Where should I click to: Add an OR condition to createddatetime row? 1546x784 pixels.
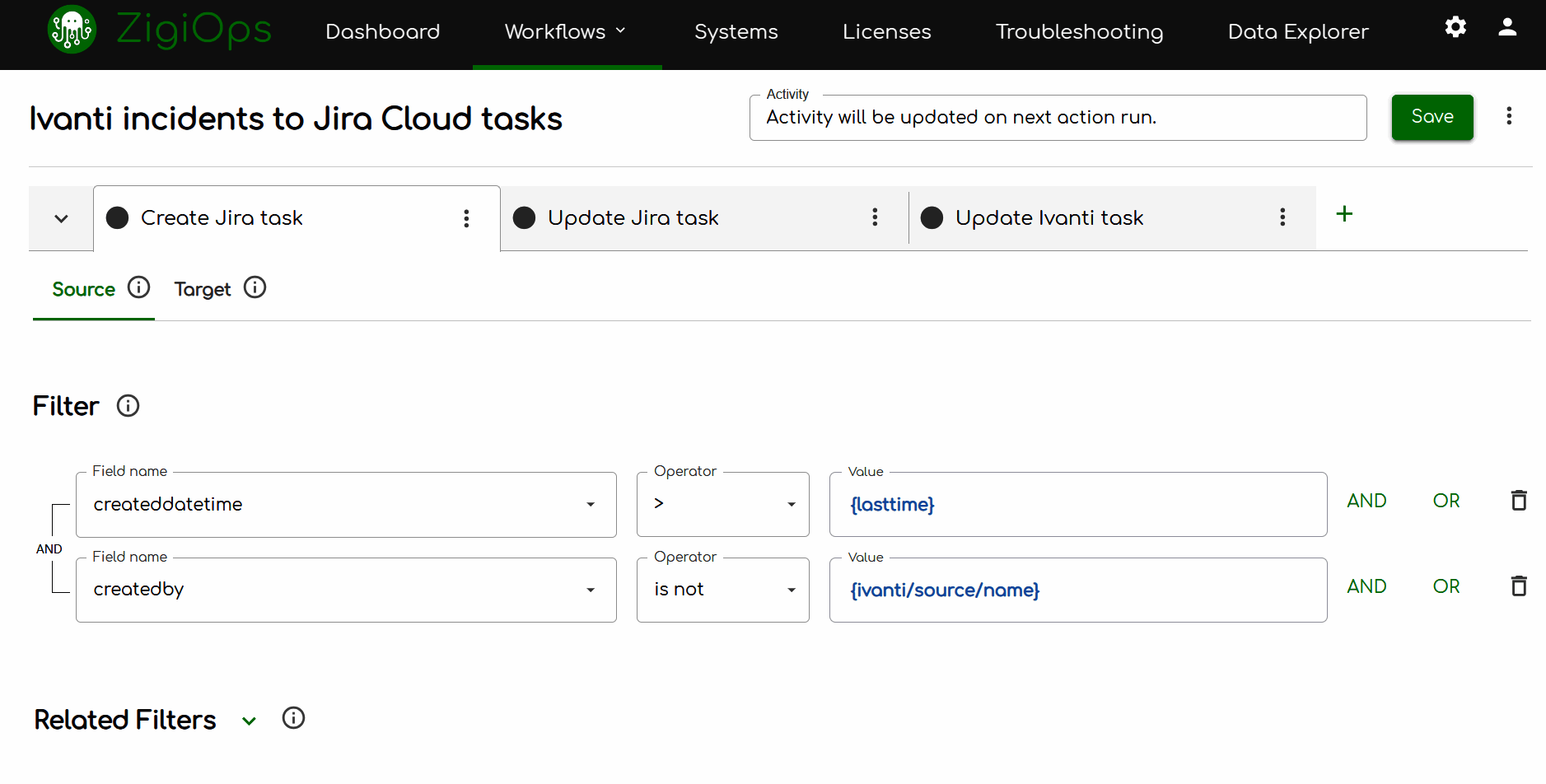point(1446,501)
